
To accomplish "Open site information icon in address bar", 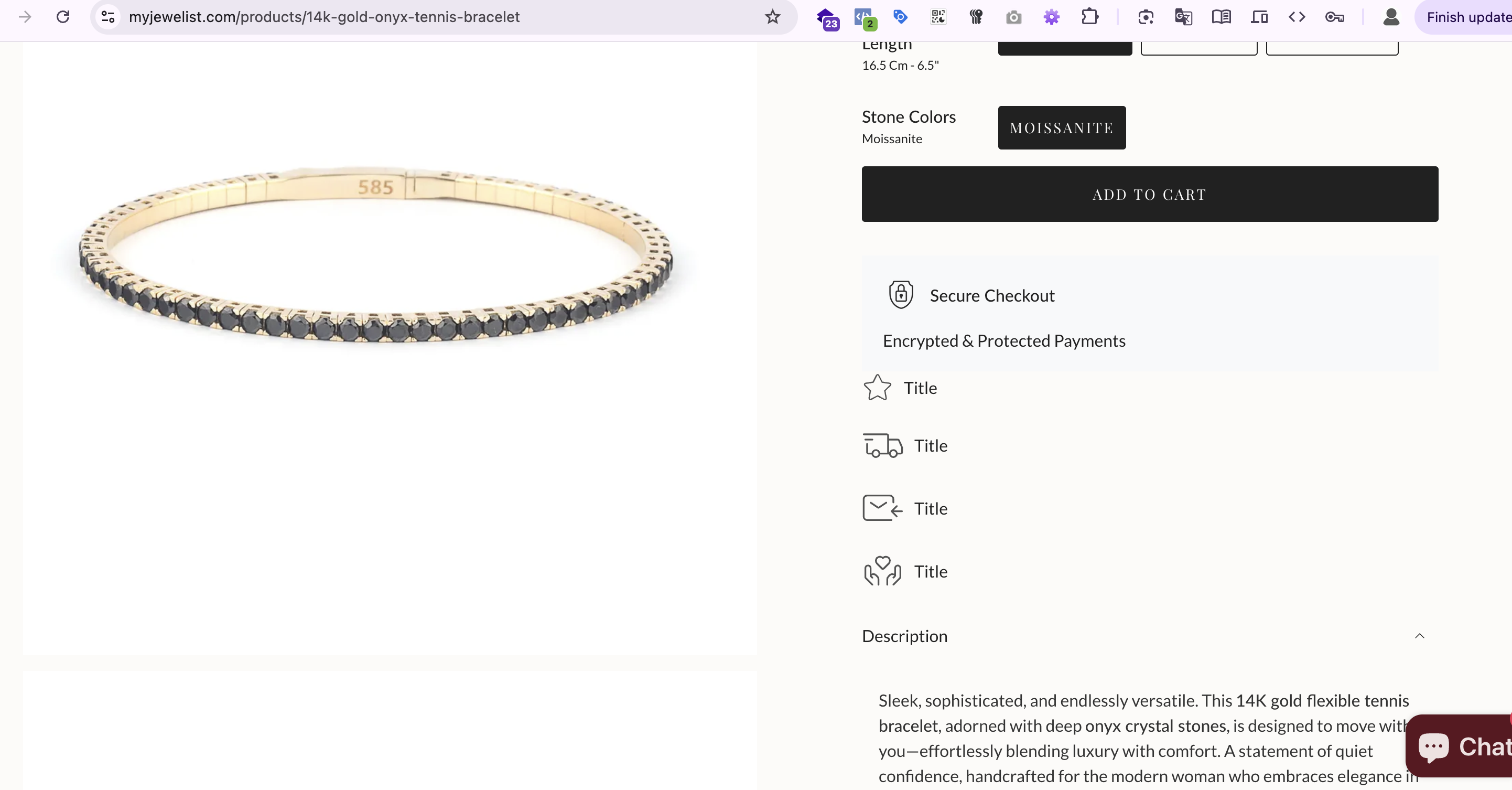I will click(x=108, y=17).
